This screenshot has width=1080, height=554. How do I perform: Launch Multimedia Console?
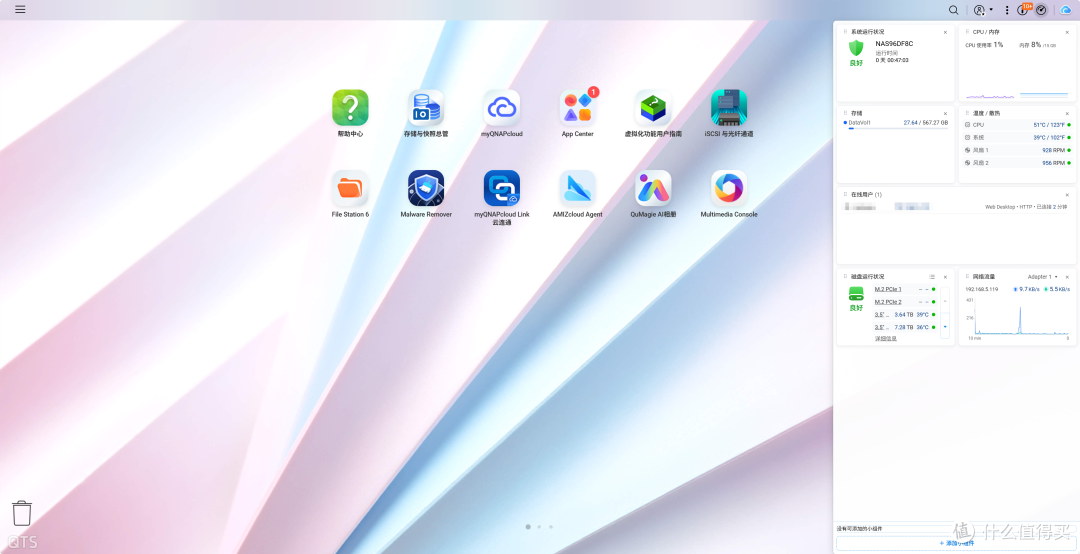[729, 194]
